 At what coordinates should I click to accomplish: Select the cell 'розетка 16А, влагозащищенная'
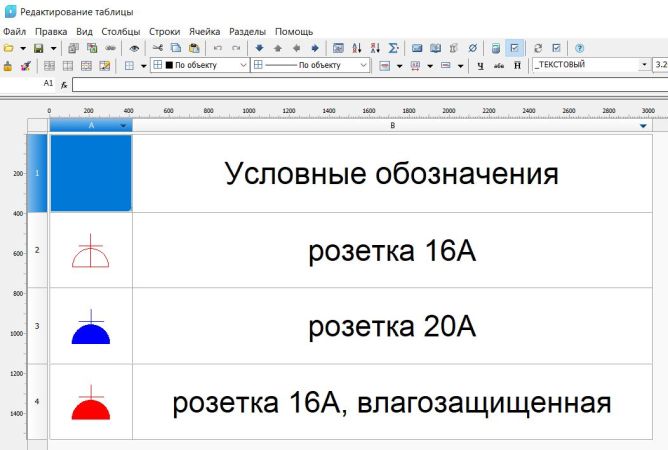click(x=392, y=401)
